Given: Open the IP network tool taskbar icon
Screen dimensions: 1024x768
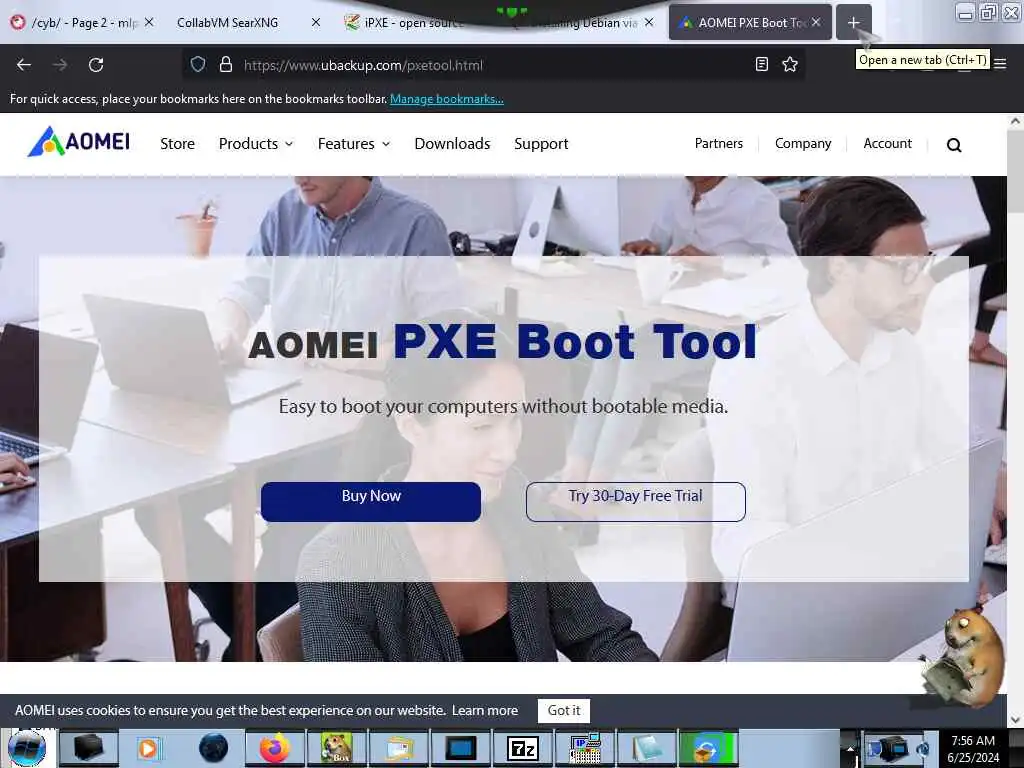Looking at the screenshot, I should tap(584, 748).
